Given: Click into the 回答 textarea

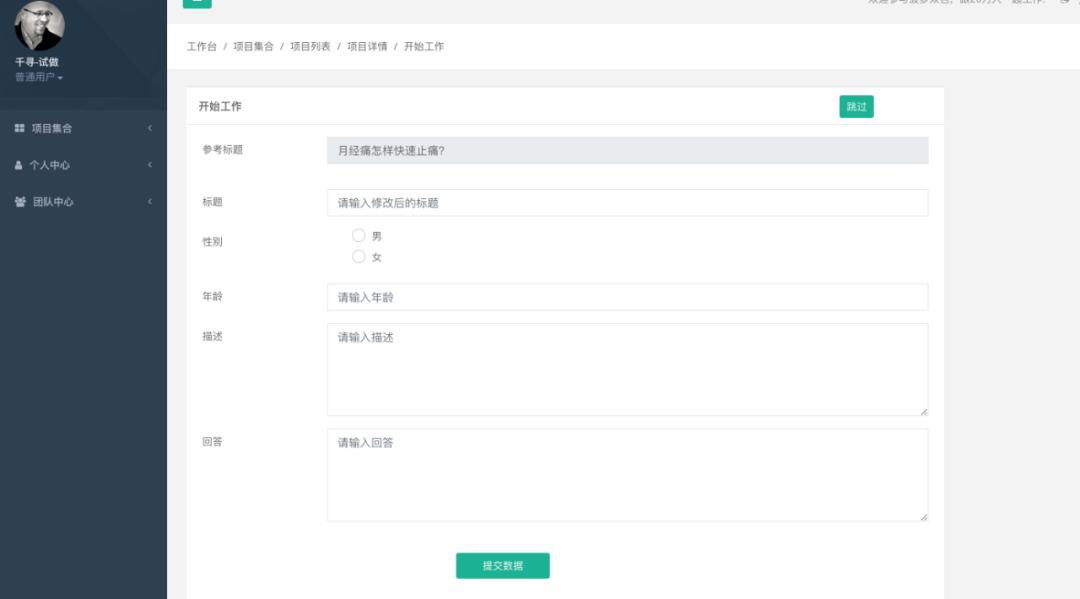Looking at the screenshot, I should pyautogui.click(x=627, y=475).
